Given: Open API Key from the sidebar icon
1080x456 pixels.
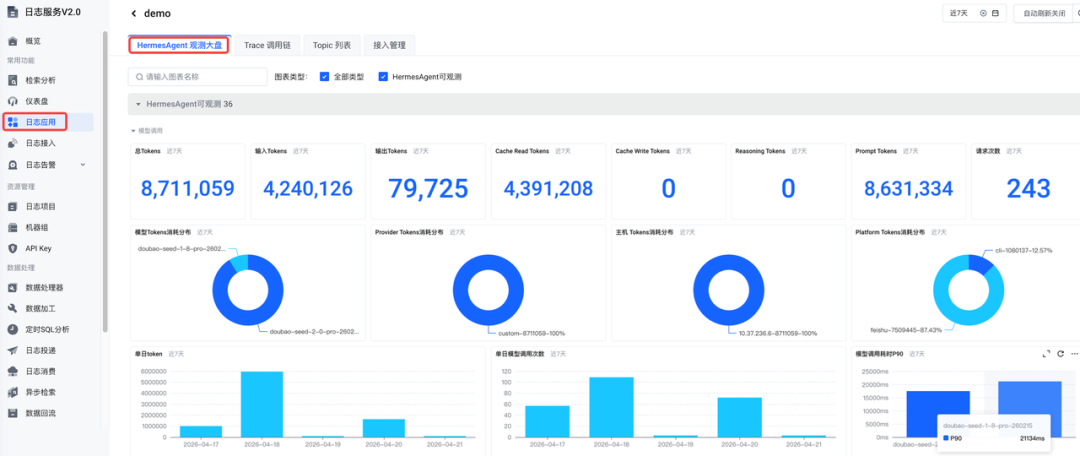Looking at the screenshot, I should [x=13, y=248].
